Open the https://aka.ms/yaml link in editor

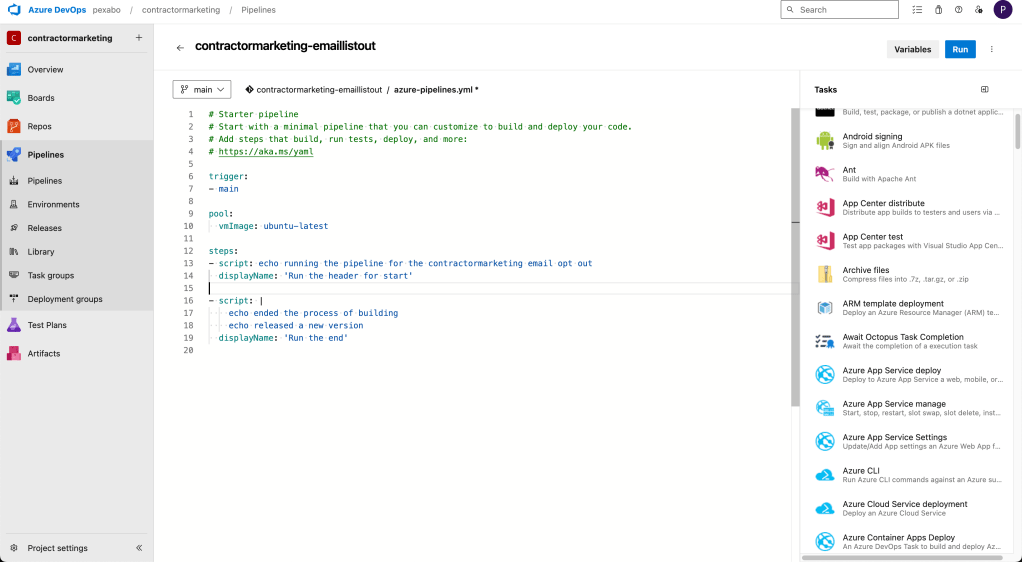pos(266,151)
